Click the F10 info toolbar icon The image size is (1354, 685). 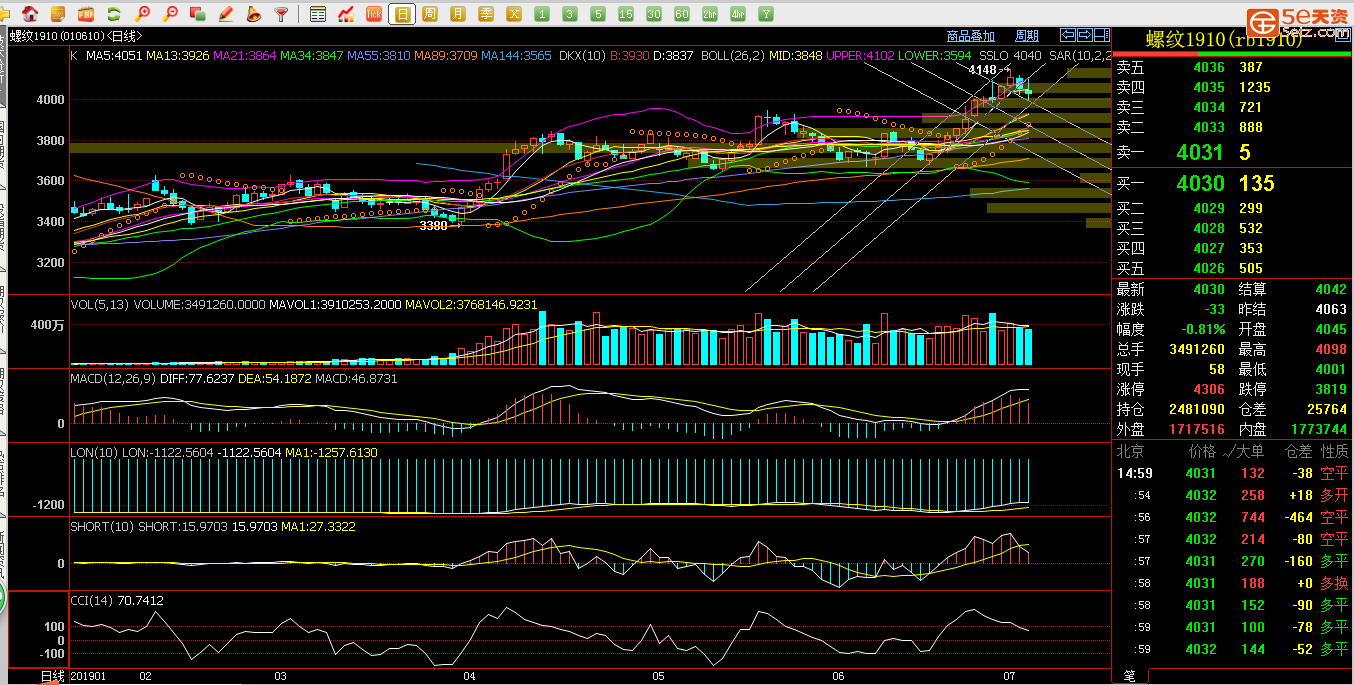tap(86, 14)
